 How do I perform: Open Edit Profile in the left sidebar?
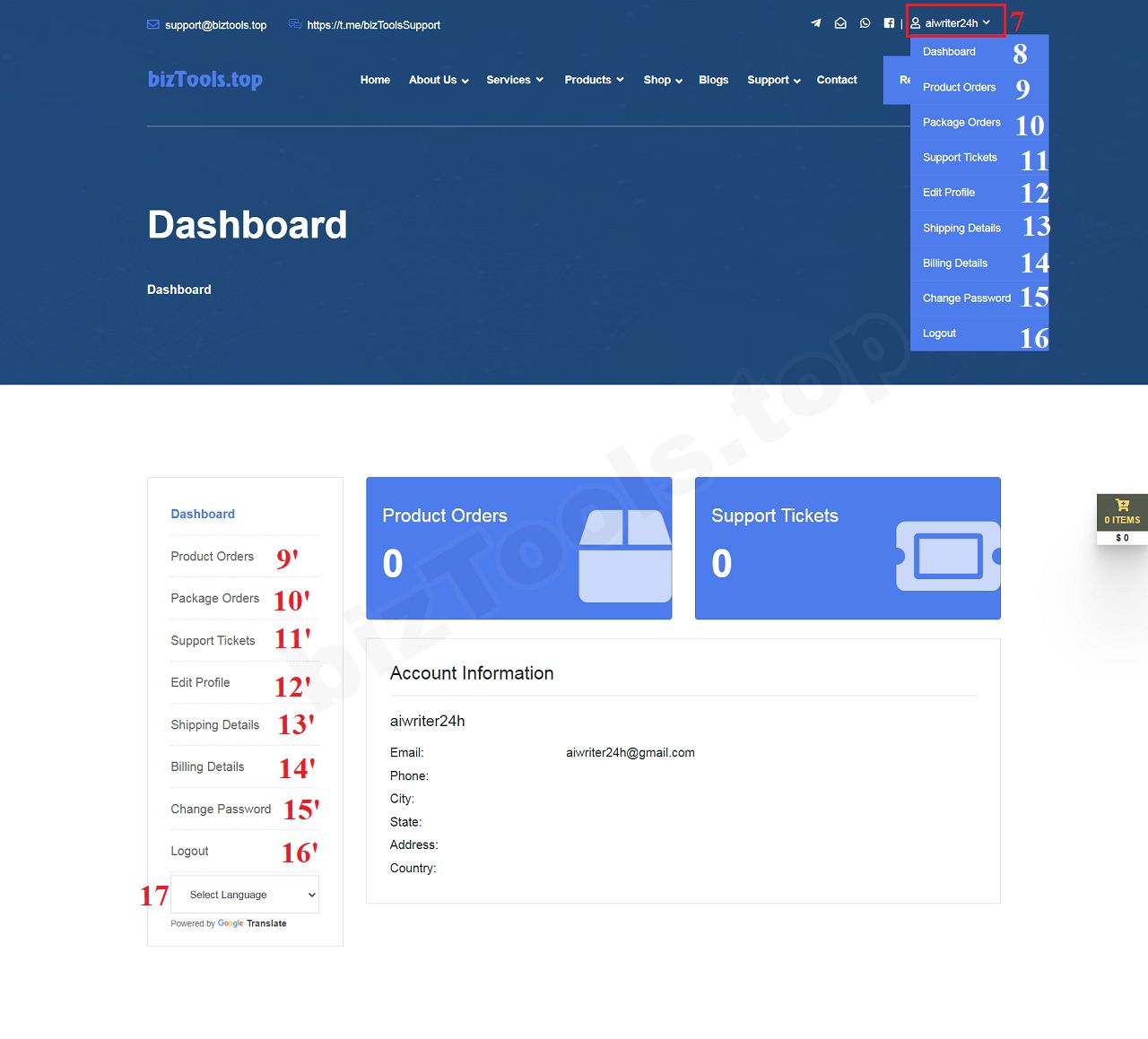[x=200, y=682]
